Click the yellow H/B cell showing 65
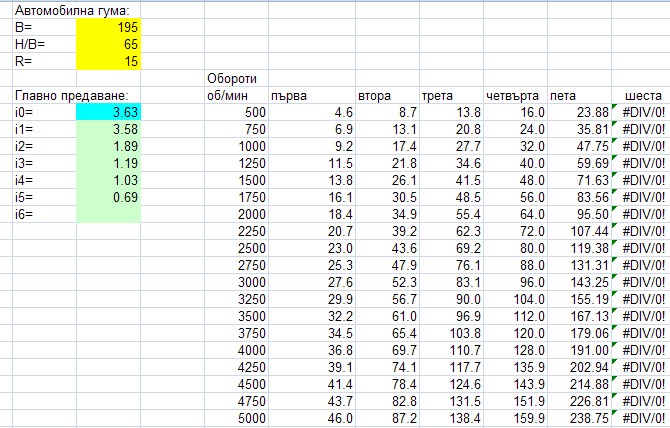The image size is (670, 428). (108, 44)
